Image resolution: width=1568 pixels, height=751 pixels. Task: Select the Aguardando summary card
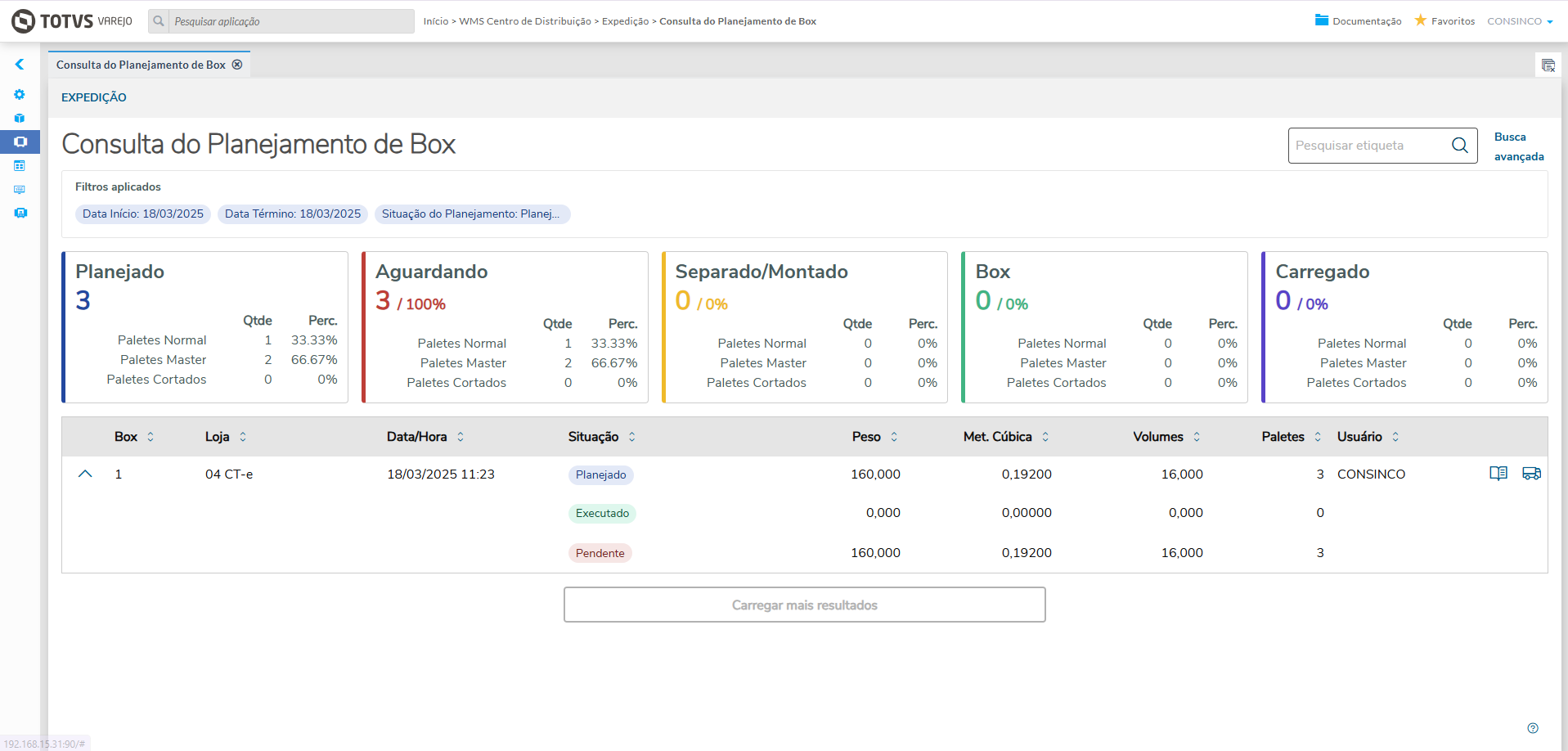(505, 327)
